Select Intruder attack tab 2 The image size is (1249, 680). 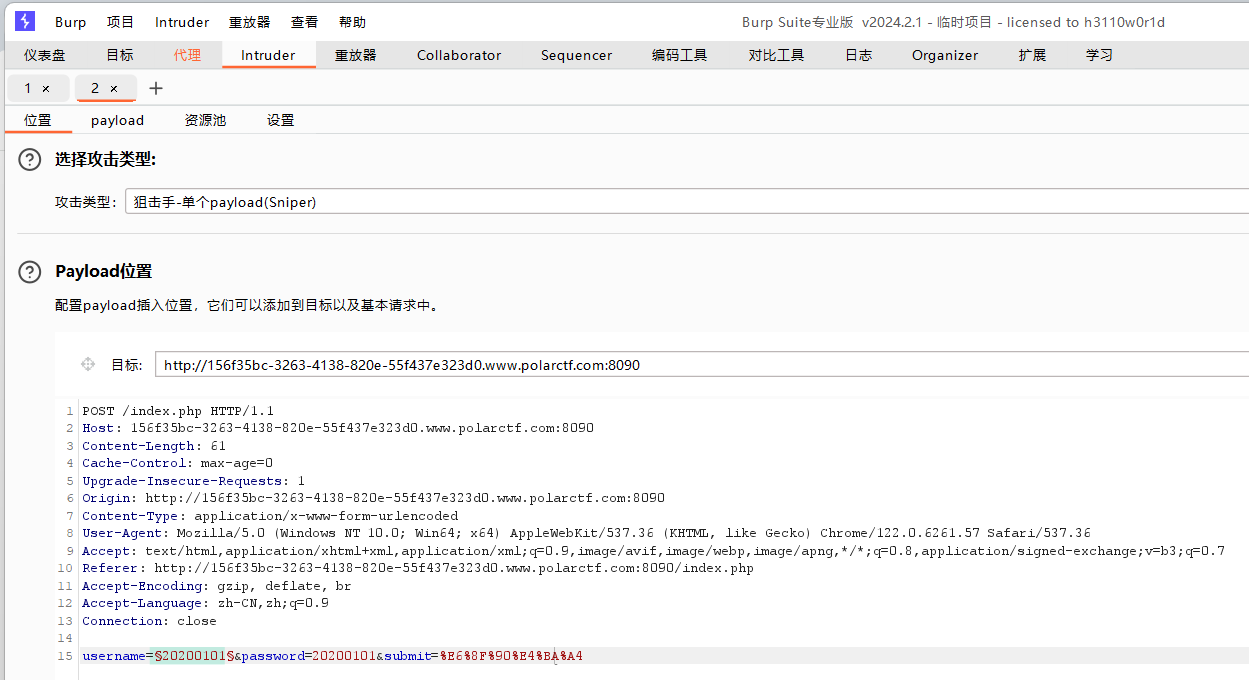[95, 89]
